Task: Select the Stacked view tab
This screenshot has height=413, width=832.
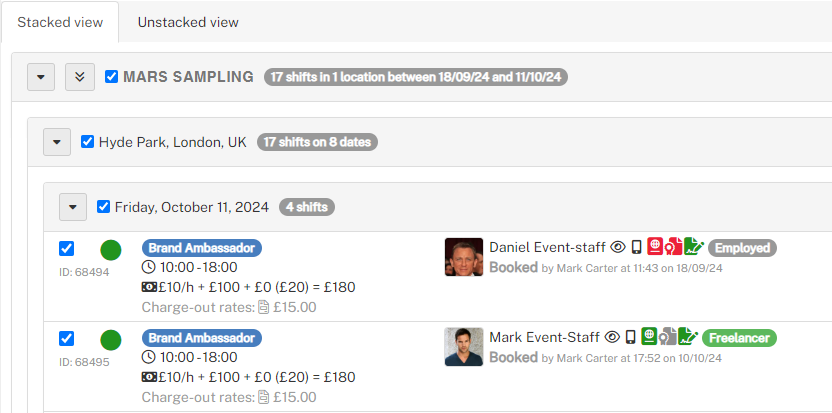Action: (59, 22)
